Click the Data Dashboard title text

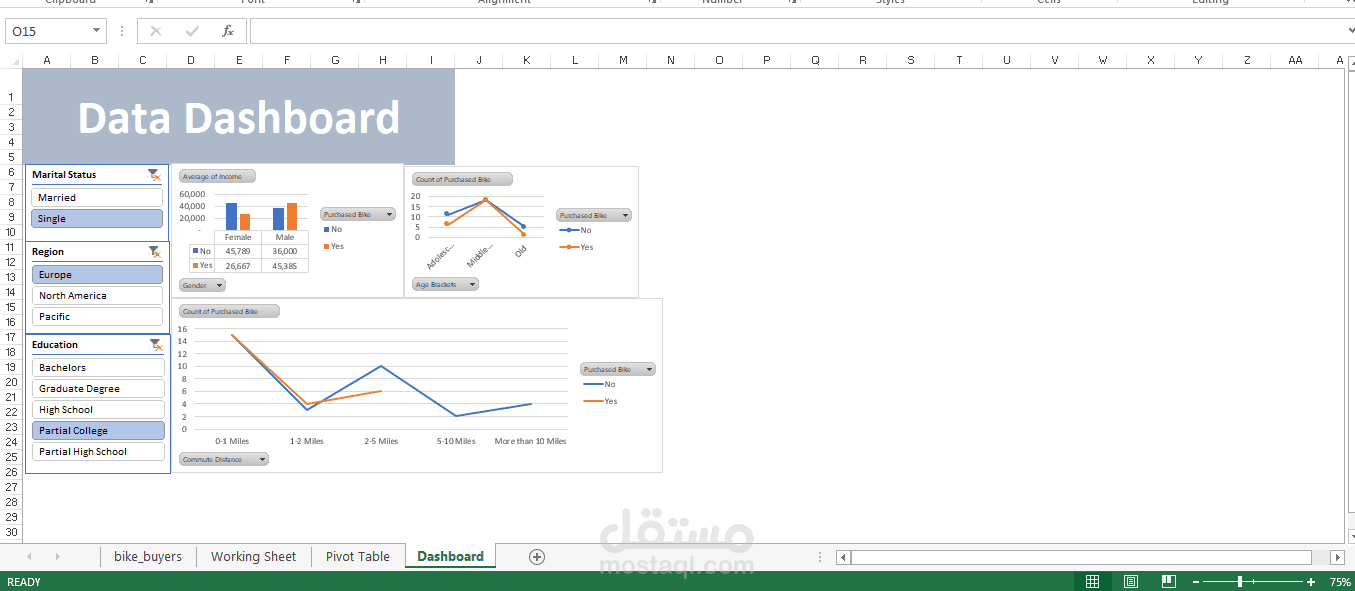239,118
